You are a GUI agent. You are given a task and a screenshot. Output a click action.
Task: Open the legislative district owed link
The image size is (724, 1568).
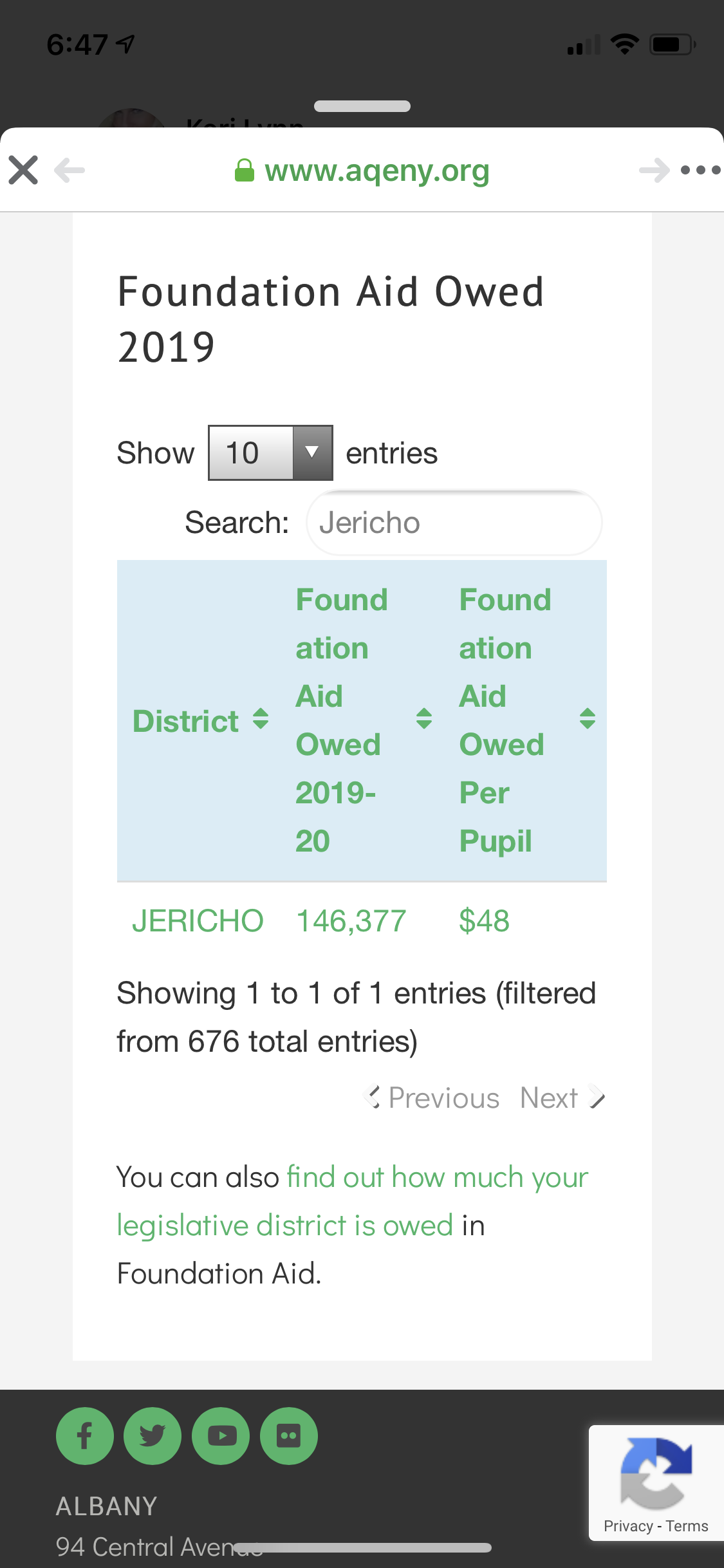point(353,1201)
